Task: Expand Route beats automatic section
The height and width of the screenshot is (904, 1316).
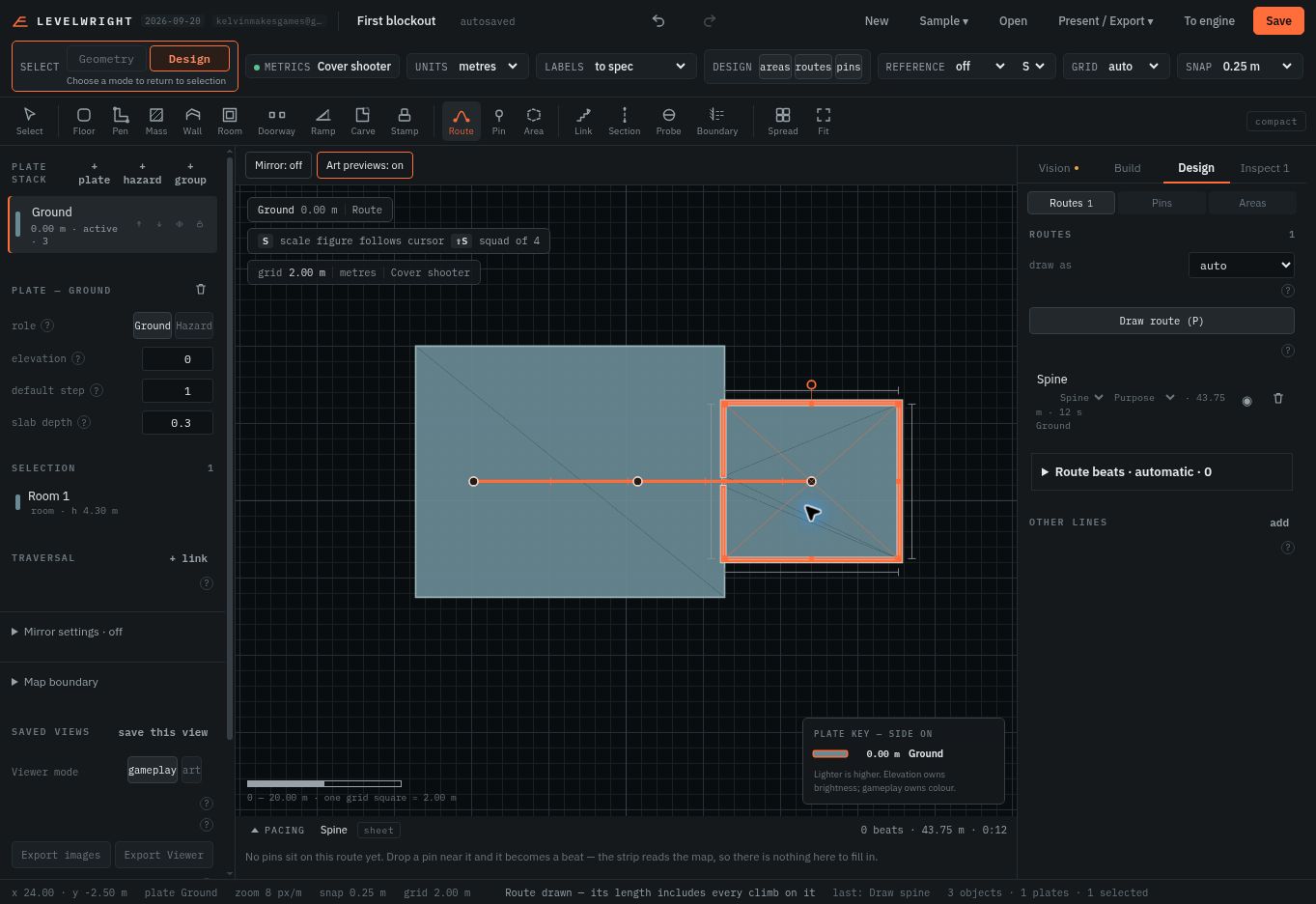Action: coord(1162,471)
